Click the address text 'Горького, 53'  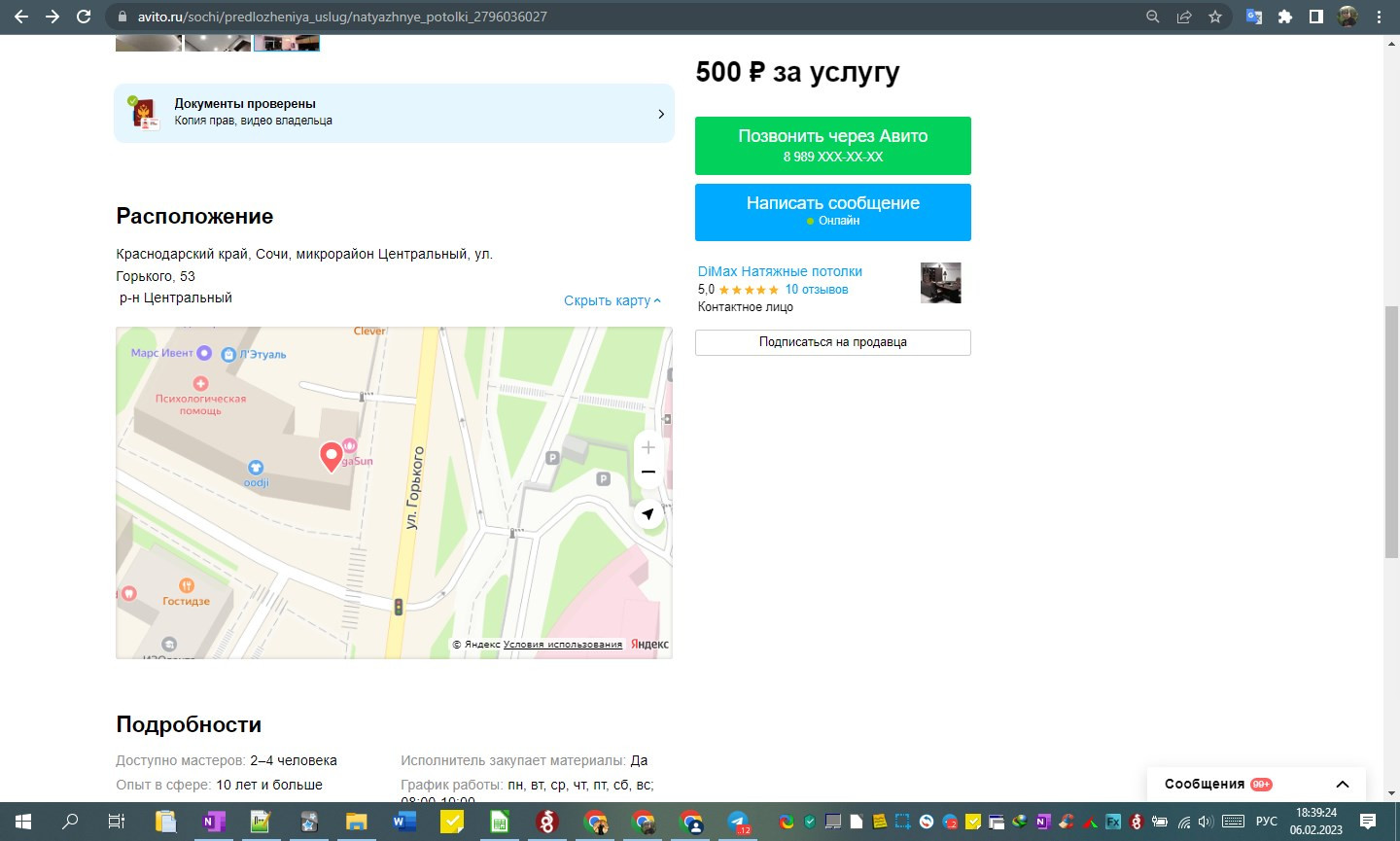156,276
